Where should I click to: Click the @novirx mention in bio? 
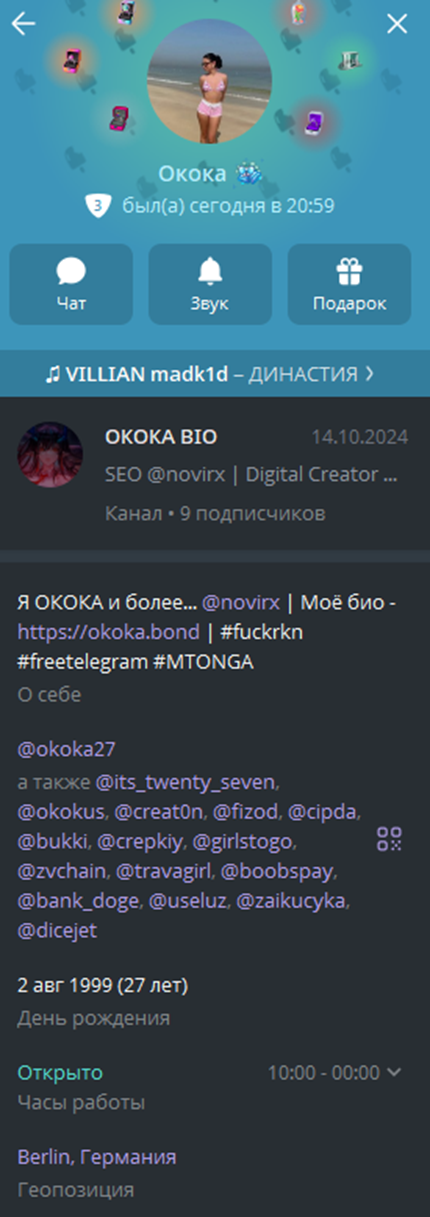[x=238, y=603]
